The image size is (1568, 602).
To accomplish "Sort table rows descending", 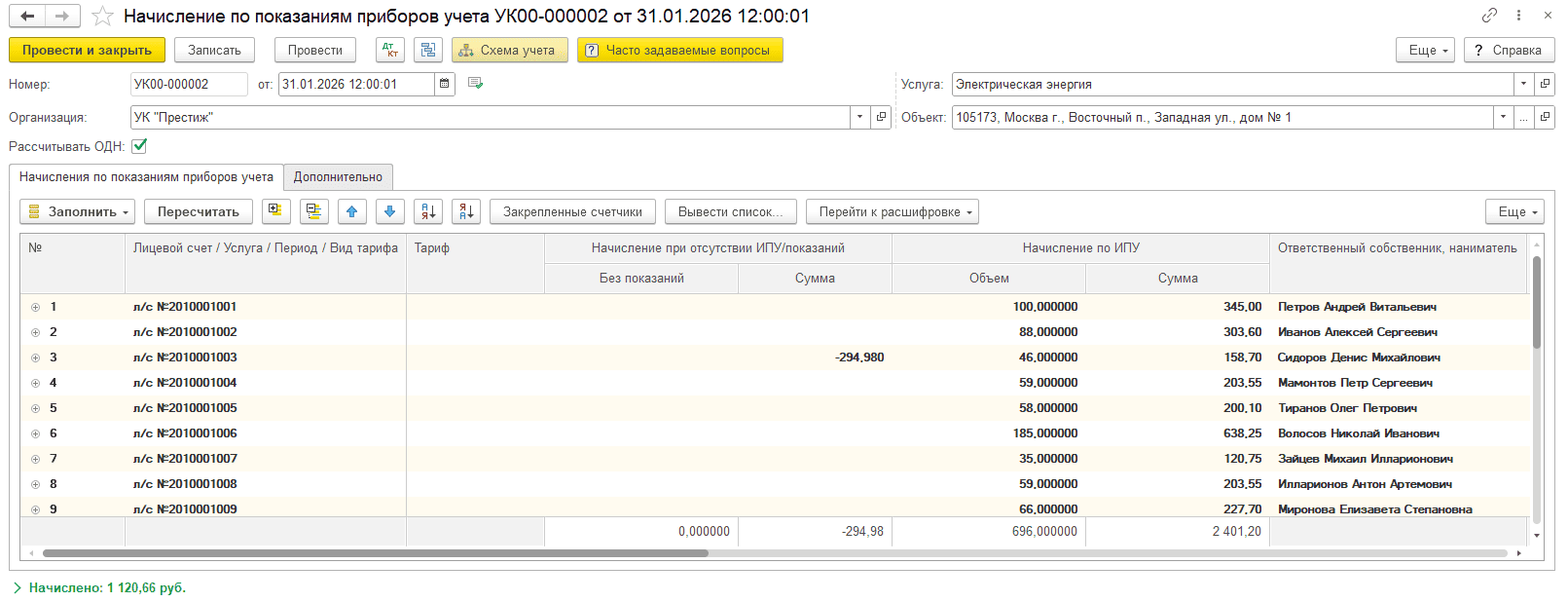I will coord(466,211).
